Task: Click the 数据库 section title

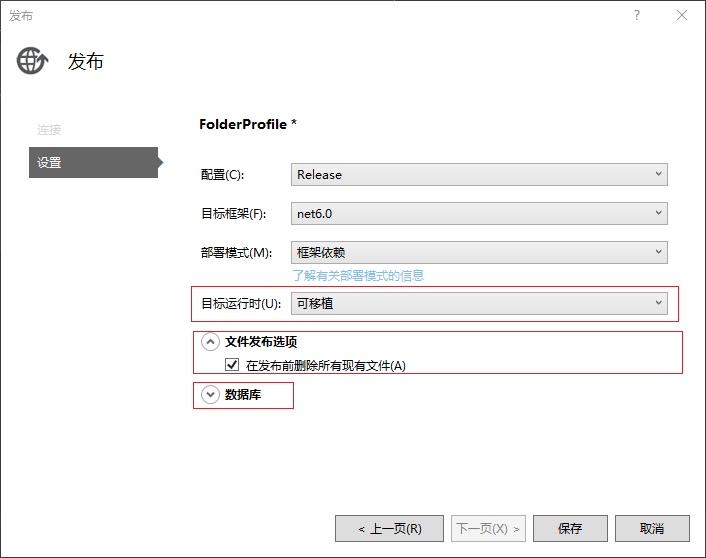Action: pos(243,395)
